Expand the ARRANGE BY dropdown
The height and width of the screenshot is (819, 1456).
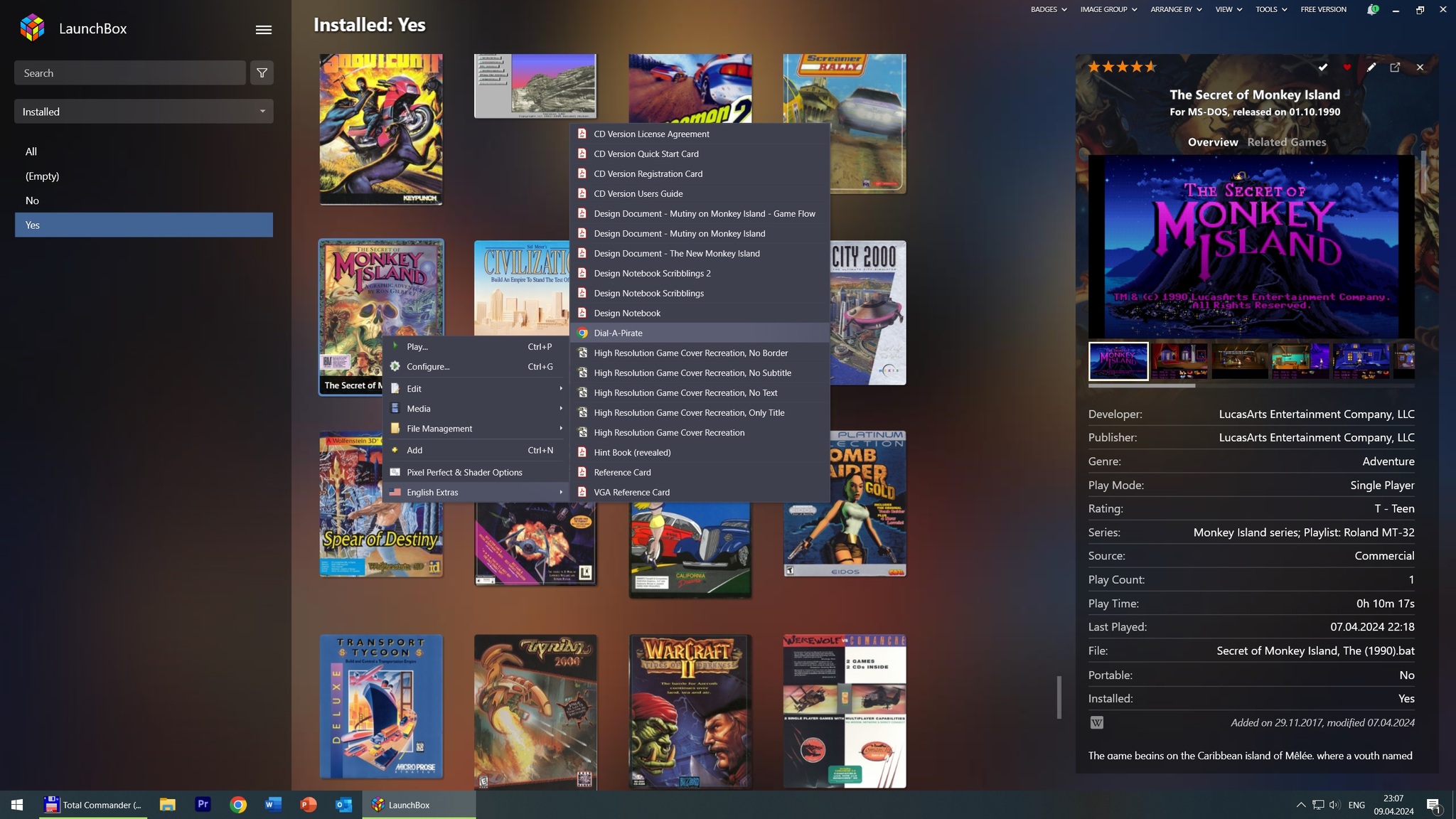tap(1175, 10)
